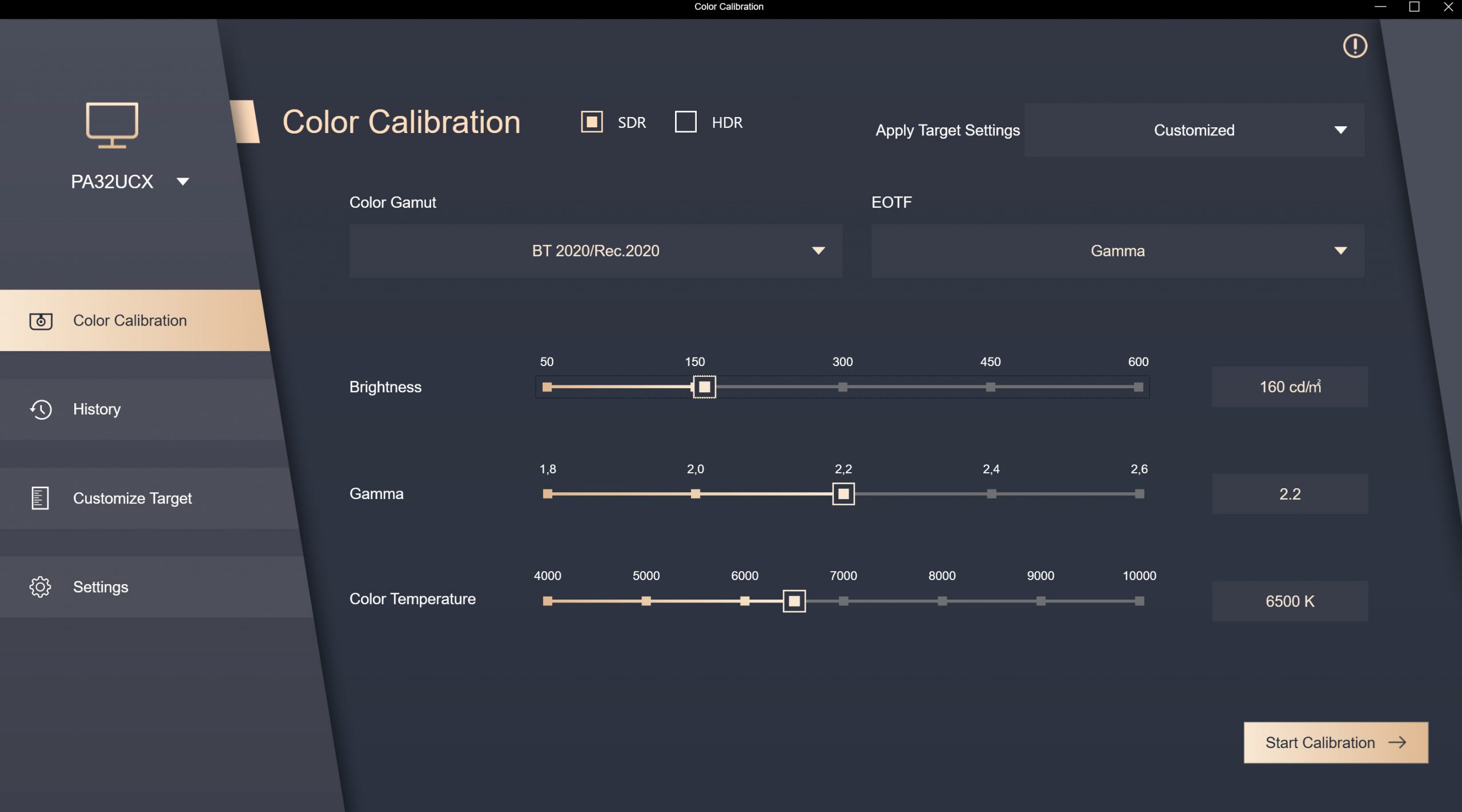Set Brightness slider to the 300 mark
1462x812 pixels.
point(842,387)
